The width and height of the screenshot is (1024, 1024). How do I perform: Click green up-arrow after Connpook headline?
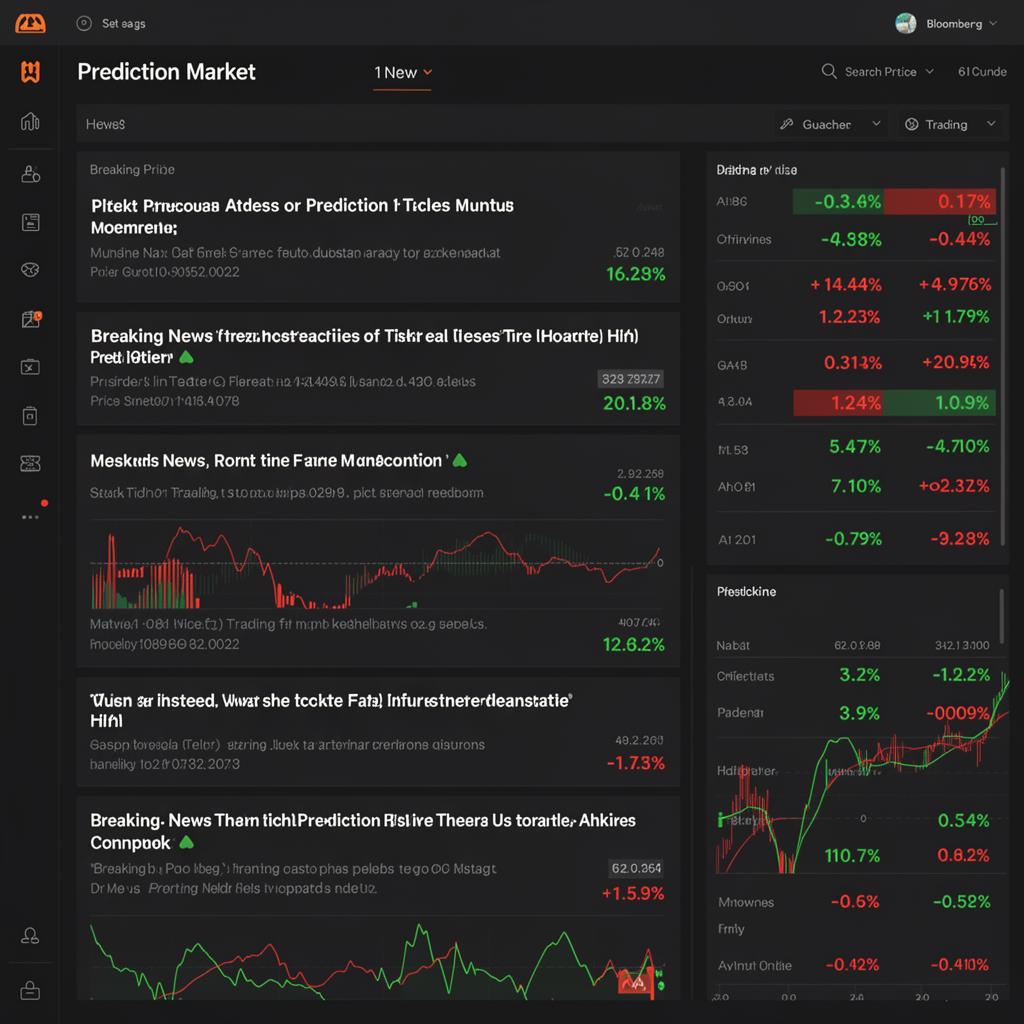[x=186, y=842]
